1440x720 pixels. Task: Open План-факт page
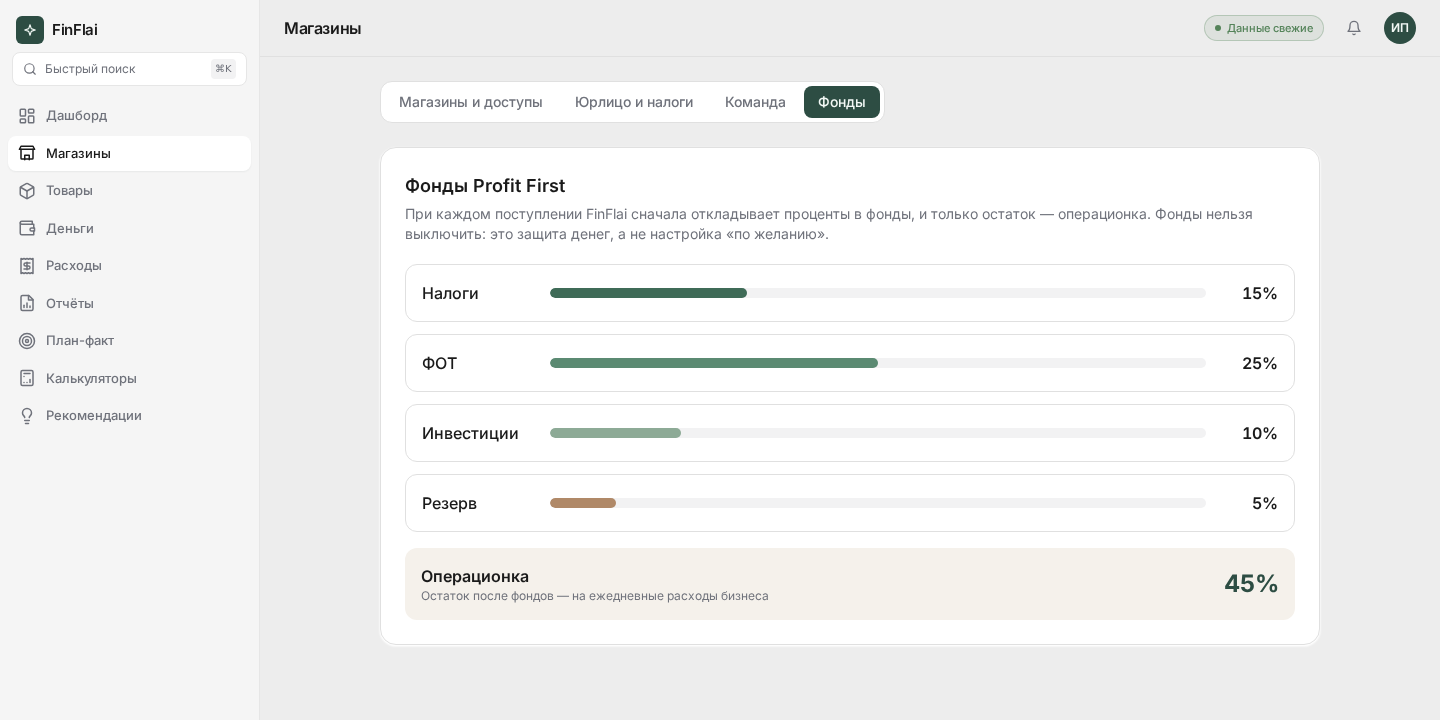(x=129, y=341)
